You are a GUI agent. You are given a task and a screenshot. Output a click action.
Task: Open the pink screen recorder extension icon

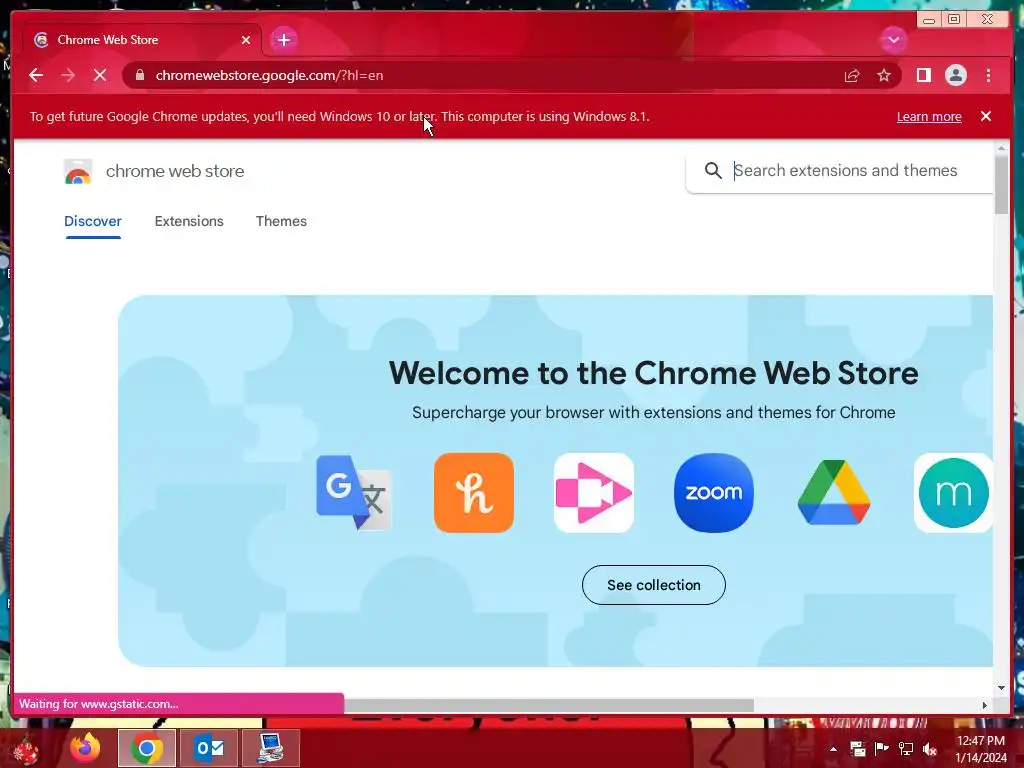tap(594, 492)
